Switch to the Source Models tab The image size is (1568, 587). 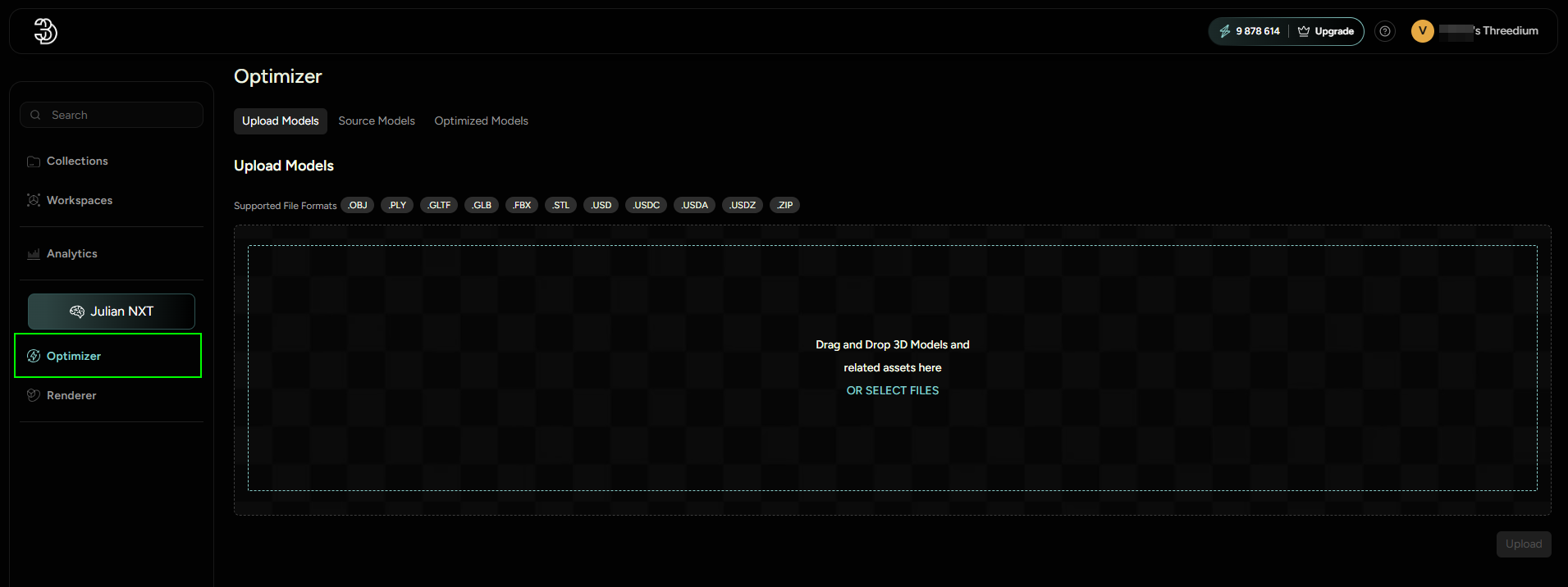click(x=377, y=121)
